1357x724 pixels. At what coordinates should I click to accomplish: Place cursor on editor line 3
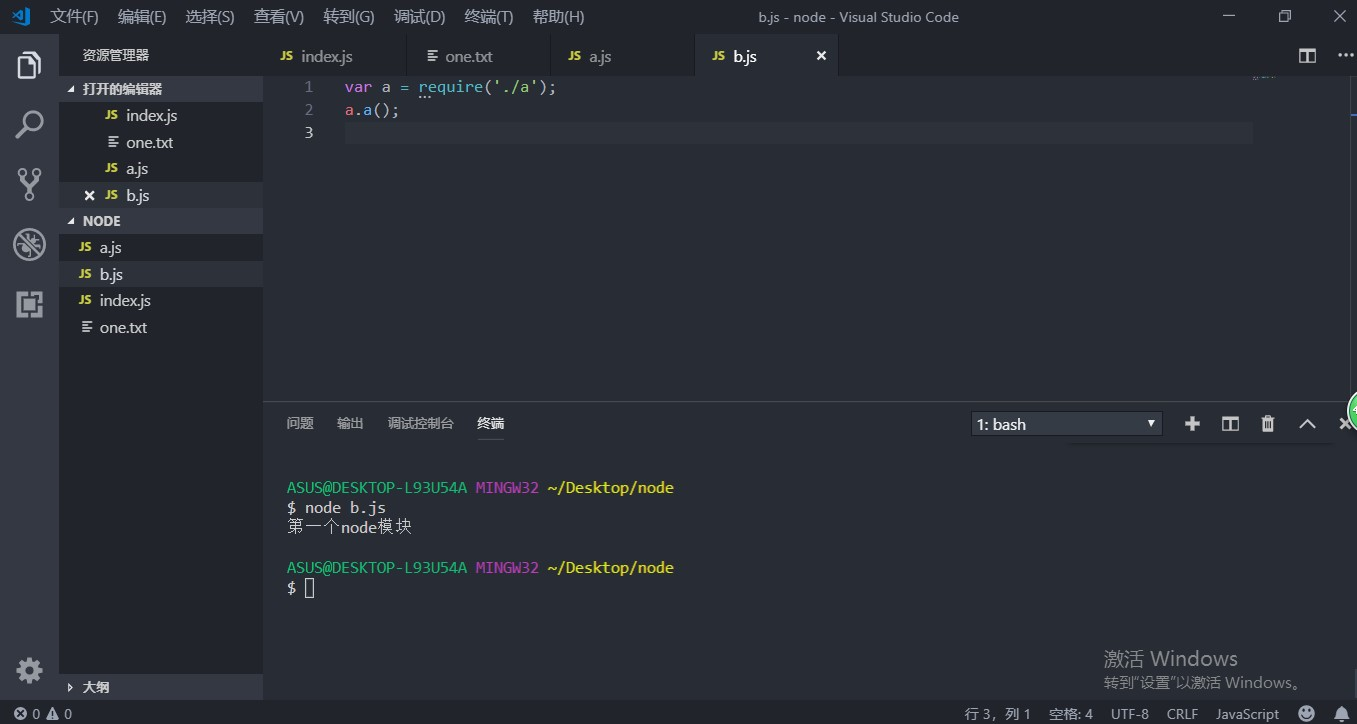(798, 133)
